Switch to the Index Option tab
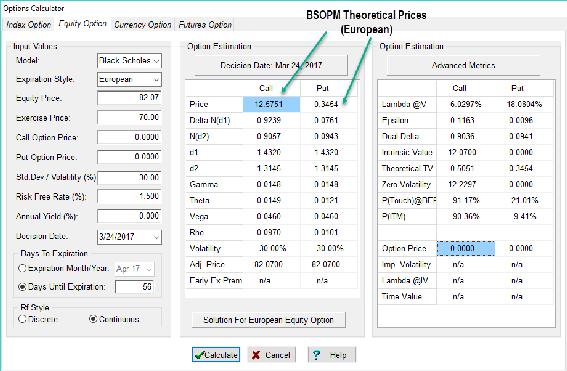567x371 pixels. coord(28,25)
